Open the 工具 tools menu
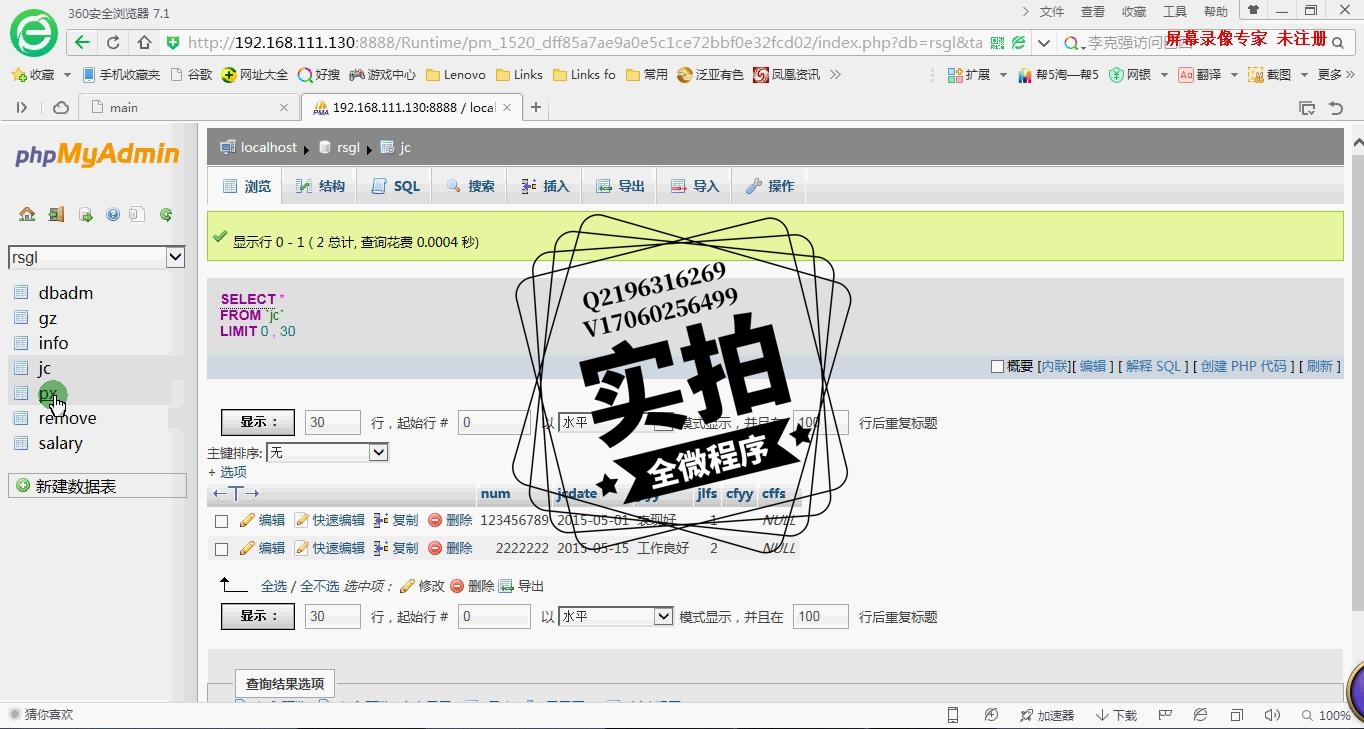1364x729 pixels. [1175, 12]
